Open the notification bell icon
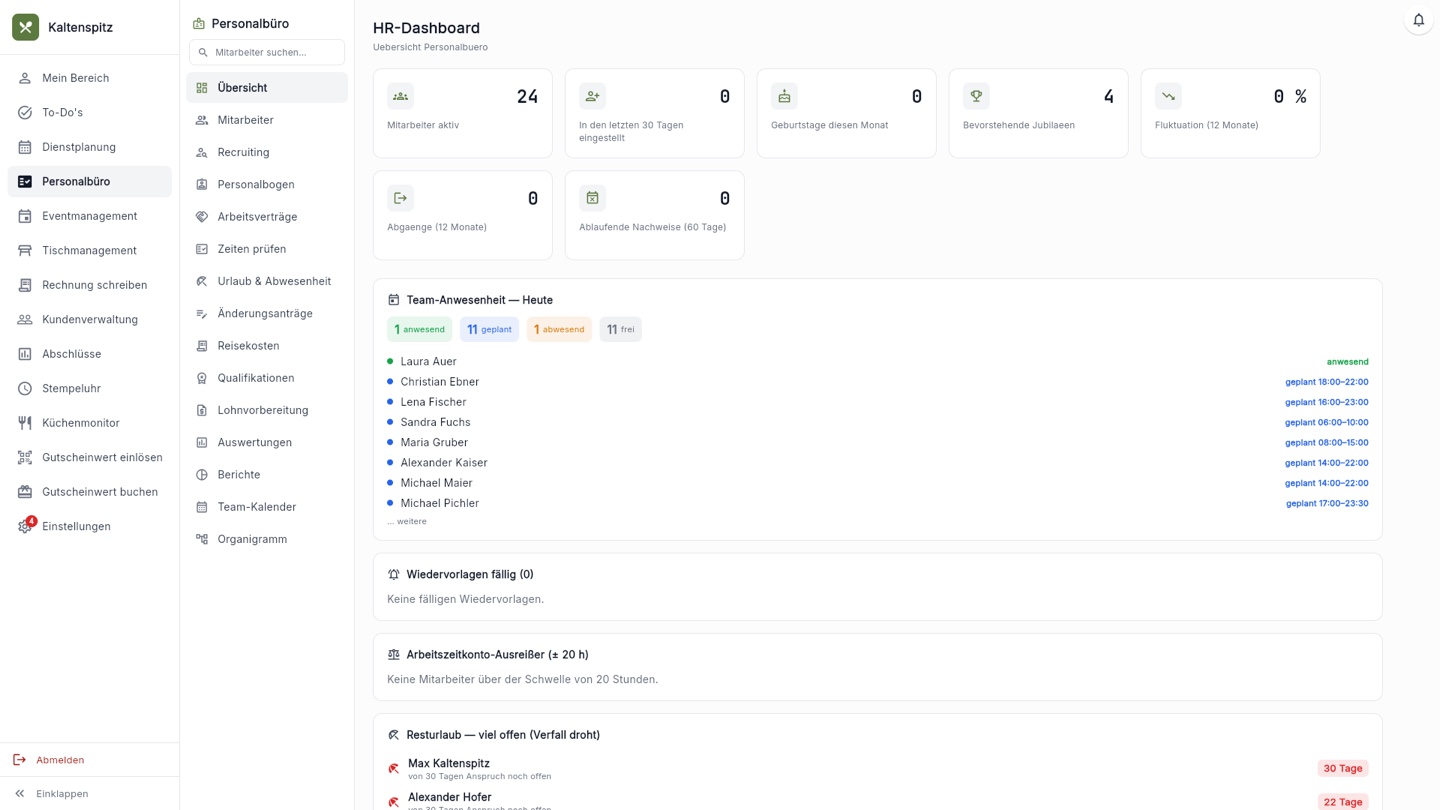The image size is (1440, 810). coord(1418,20)
